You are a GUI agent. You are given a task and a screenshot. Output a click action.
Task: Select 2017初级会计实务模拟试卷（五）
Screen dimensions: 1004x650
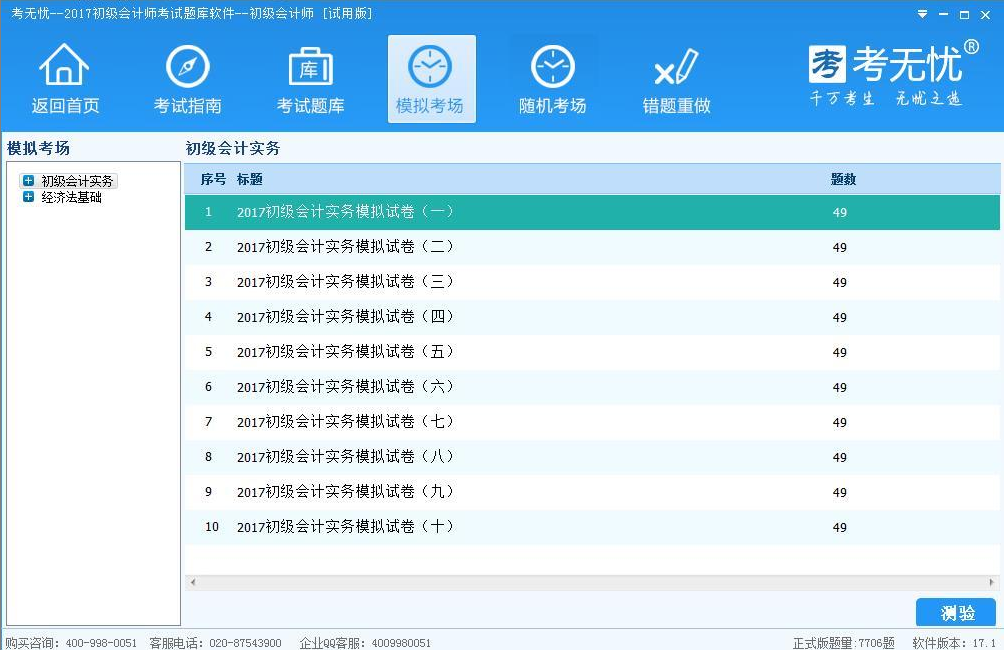point(592,352)
